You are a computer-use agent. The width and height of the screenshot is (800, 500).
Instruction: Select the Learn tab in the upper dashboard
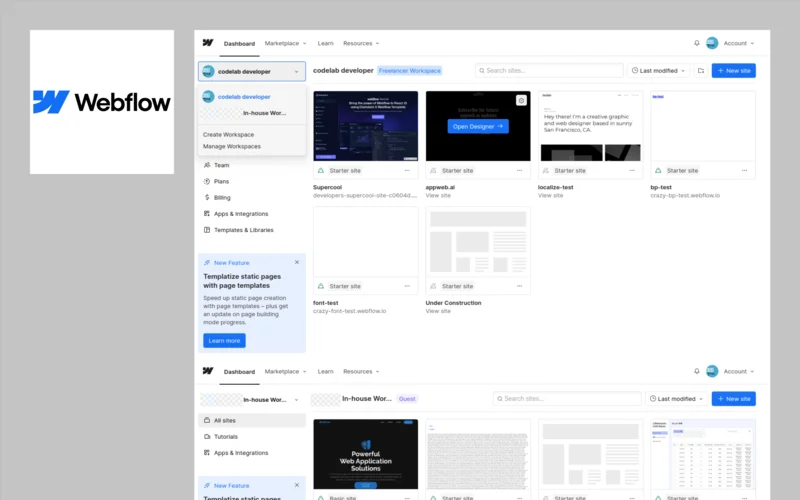point(326,43)
